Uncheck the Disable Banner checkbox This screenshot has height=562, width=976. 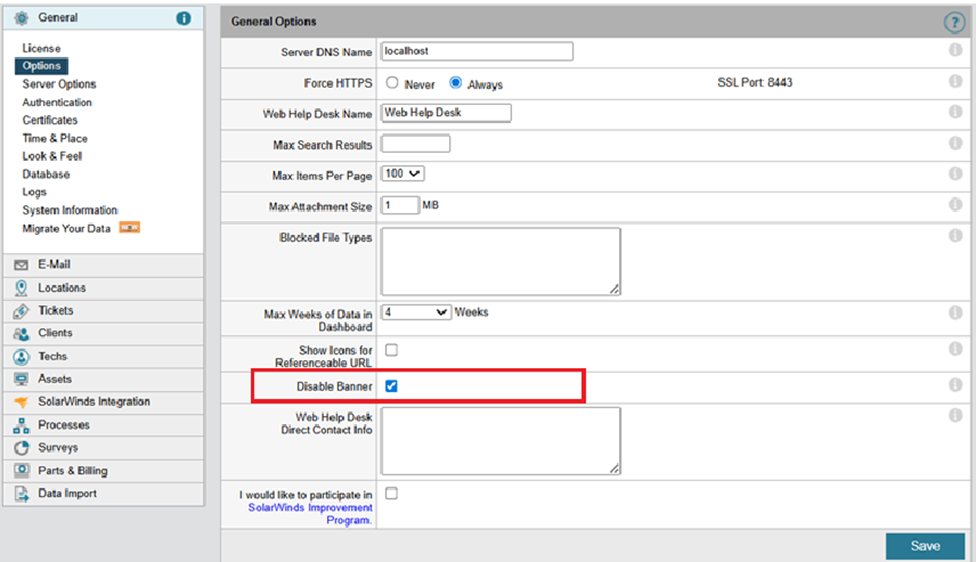(392, 386)
